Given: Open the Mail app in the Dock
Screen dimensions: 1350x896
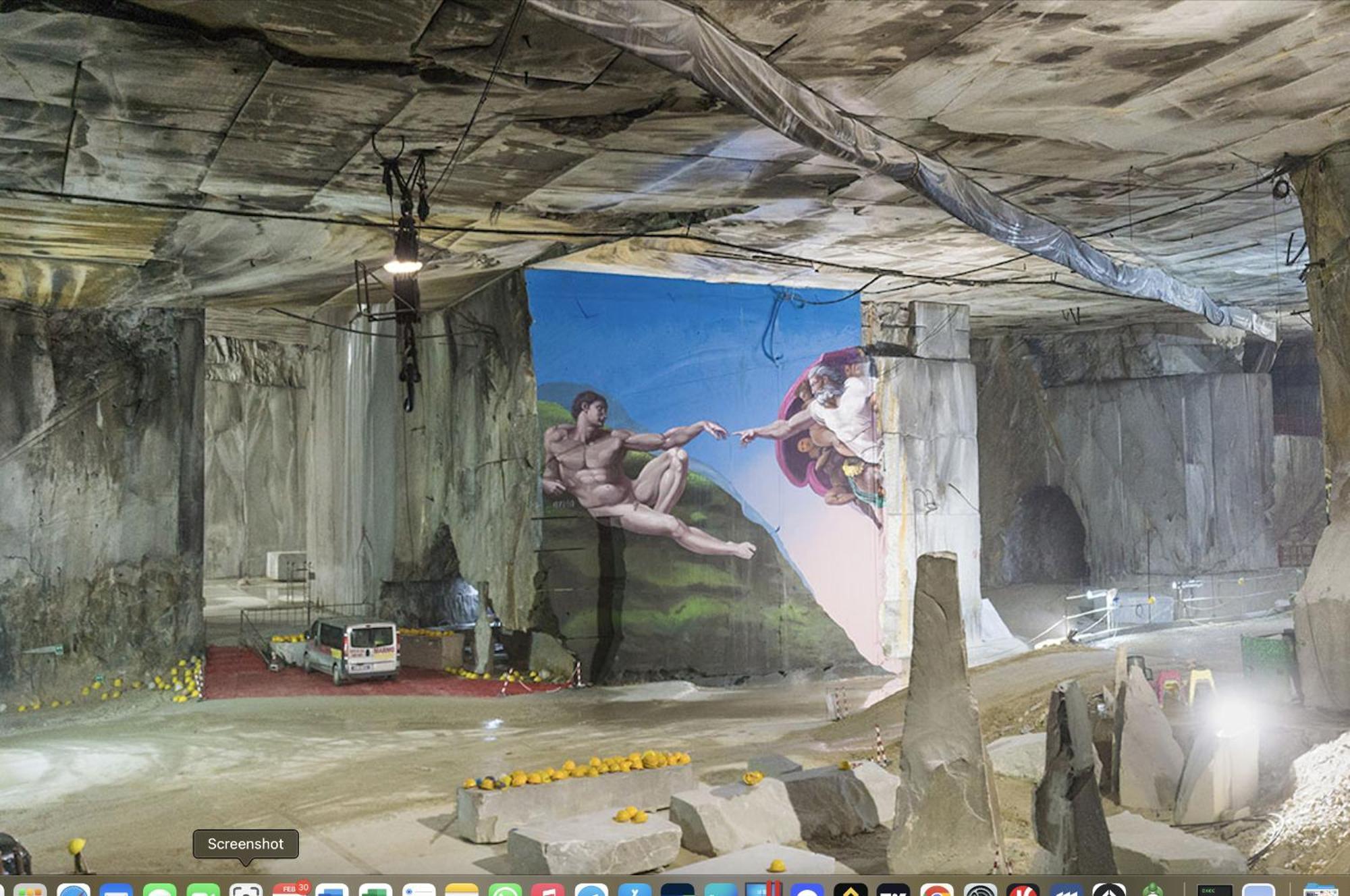Looking at the screenshot, I should tap(117, 891).
